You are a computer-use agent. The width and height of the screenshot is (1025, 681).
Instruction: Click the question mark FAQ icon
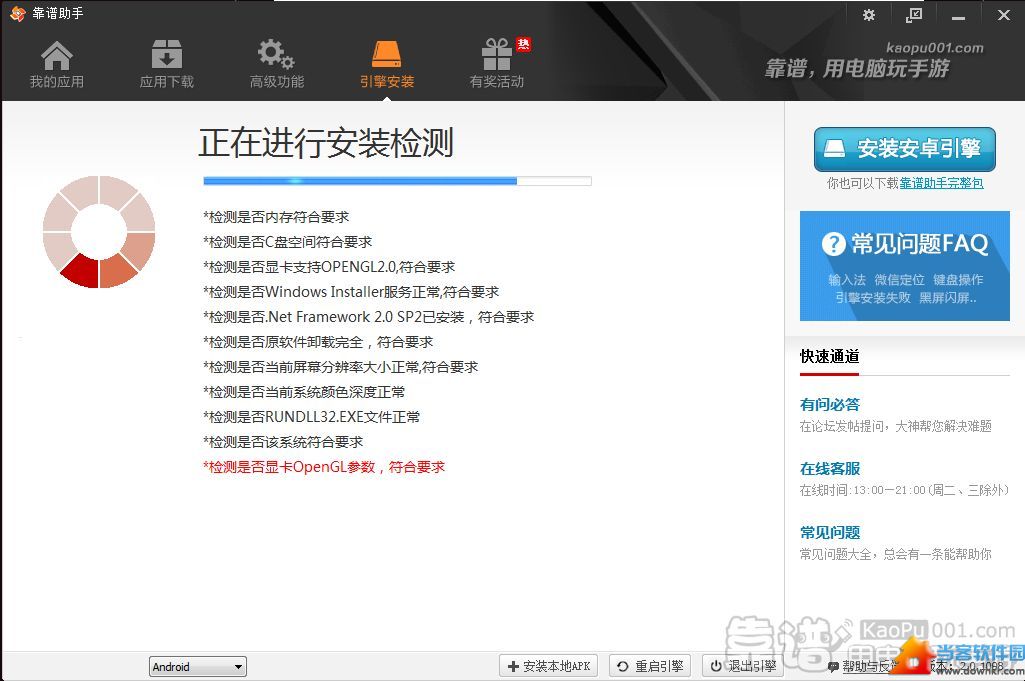(x=833, y=244)
